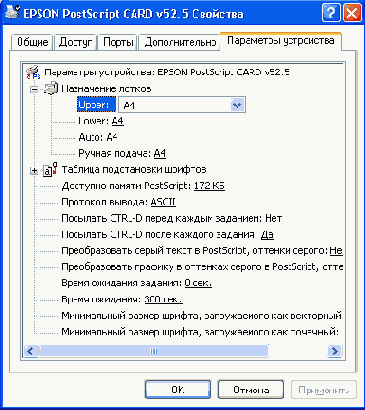Click the Применить button

pyautogui.click(x=324, y=389)
